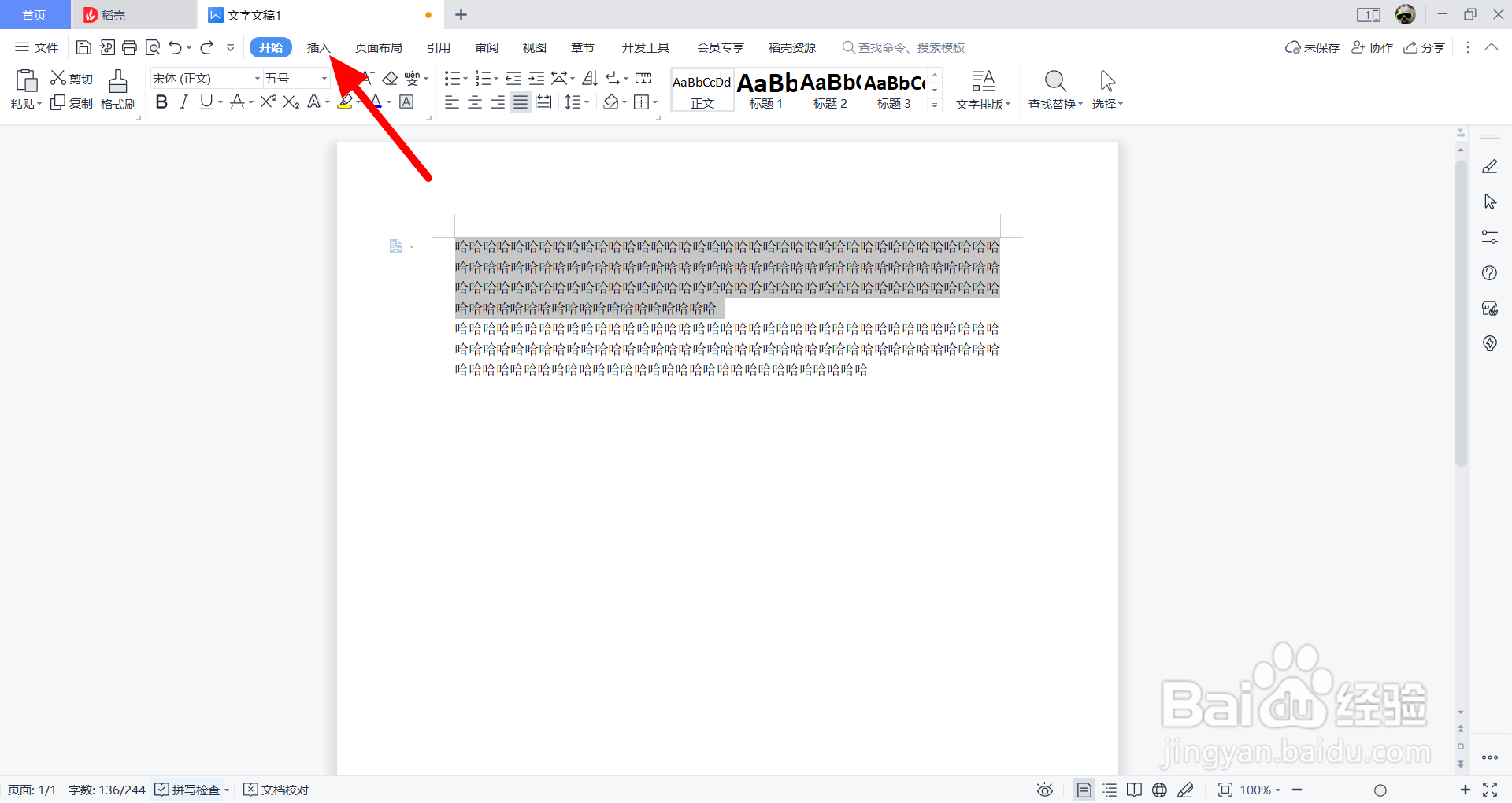Apply the 标题 2 style

tap(830, 91)
